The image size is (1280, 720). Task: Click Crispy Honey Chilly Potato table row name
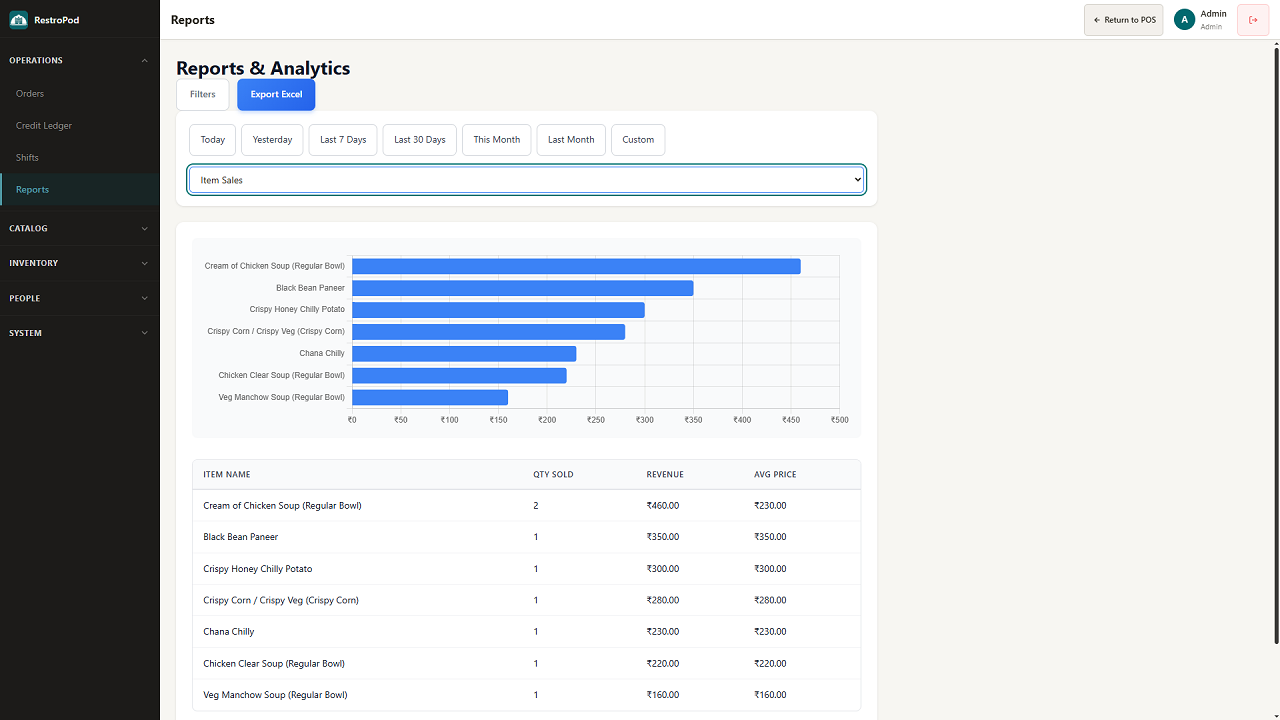[258, 569]
